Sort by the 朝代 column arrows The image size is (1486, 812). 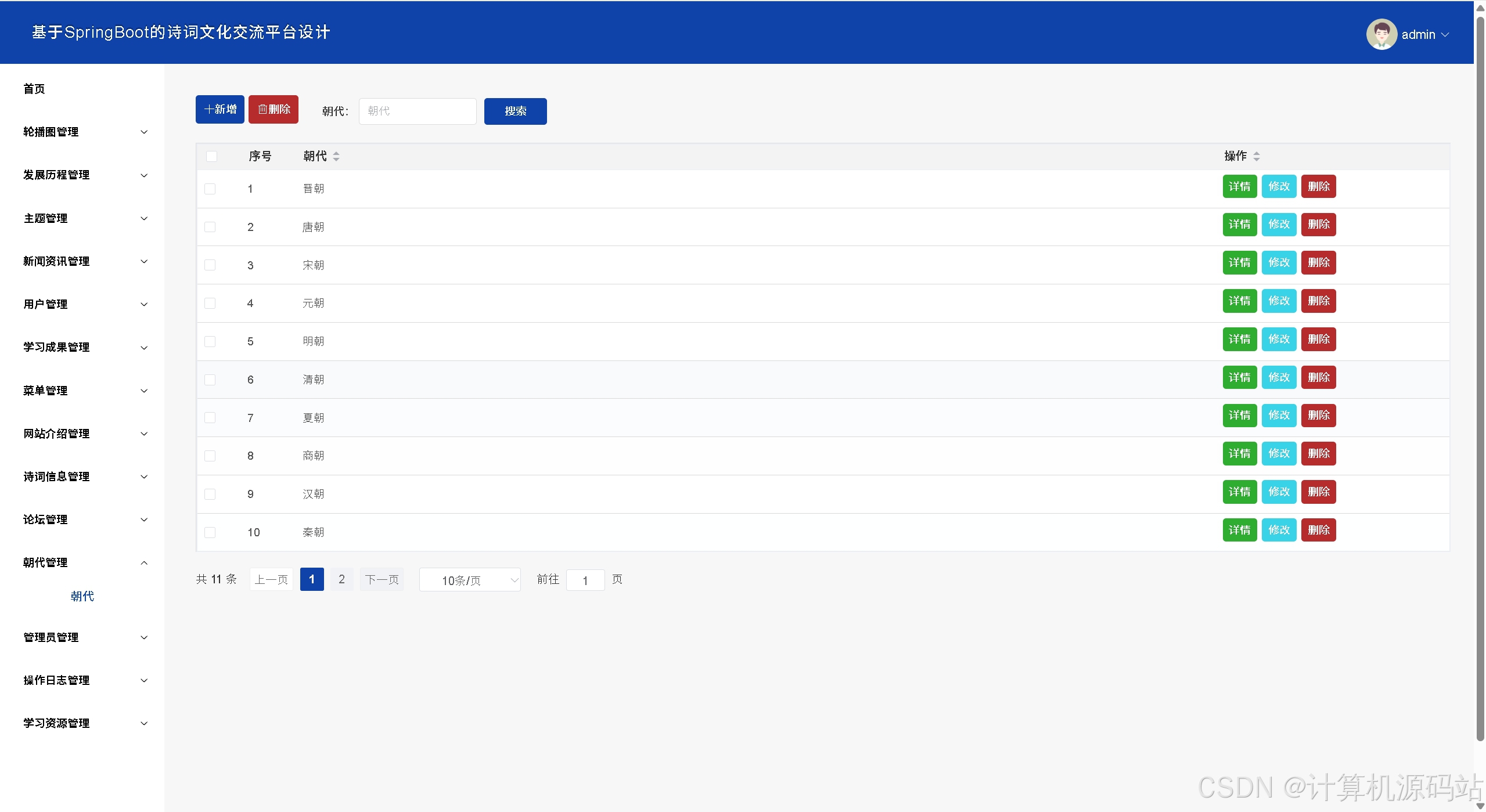pyautogui.click(x=336, y=156)
